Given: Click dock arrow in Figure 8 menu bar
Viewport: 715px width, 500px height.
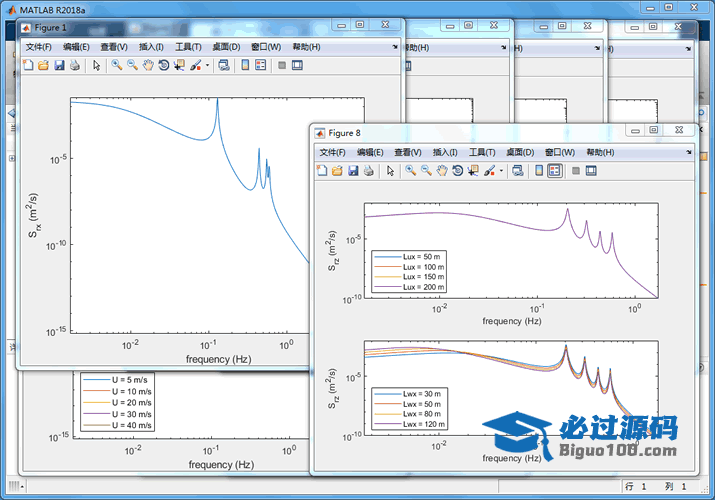Looking at the screenshot, I should 689,152.
